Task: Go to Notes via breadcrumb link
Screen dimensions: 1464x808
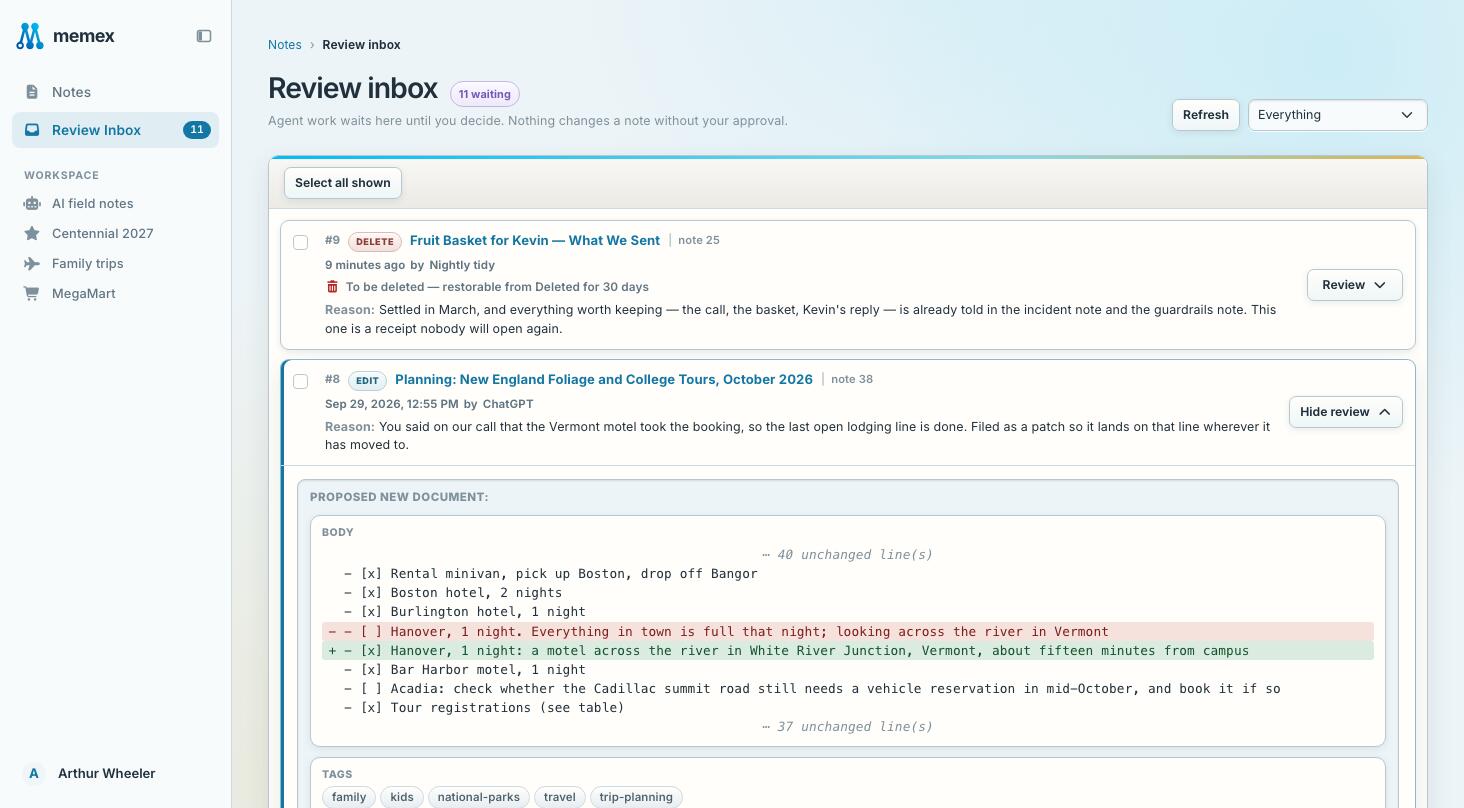Action: 285,44
